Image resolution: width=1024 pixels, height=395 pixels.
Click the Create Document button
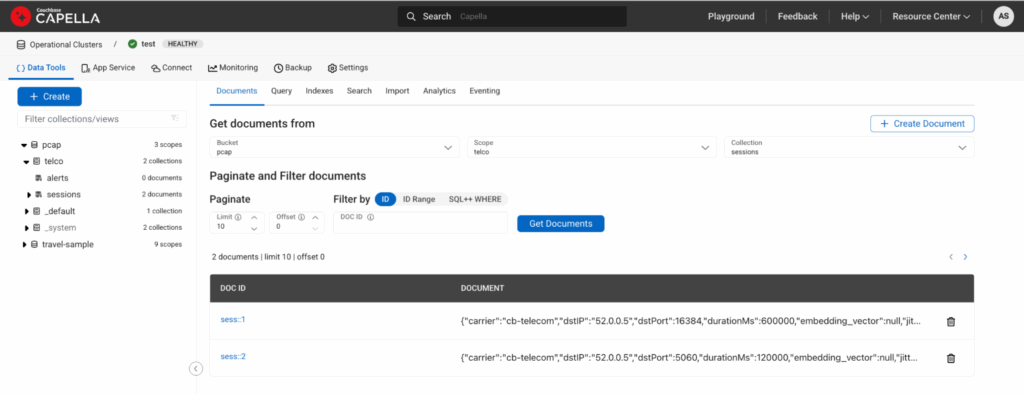[922, 123]
